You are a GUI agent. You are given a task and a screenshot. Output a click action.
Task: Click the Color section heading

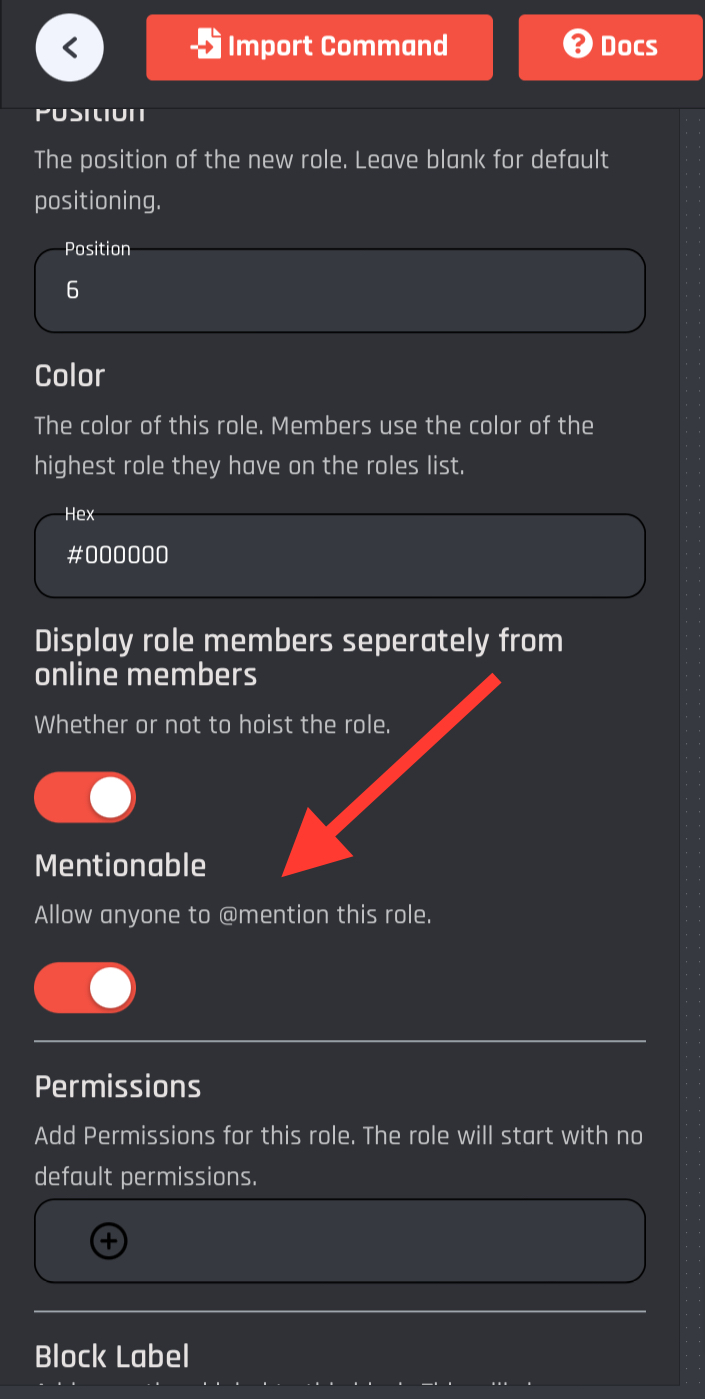[70, 376]
